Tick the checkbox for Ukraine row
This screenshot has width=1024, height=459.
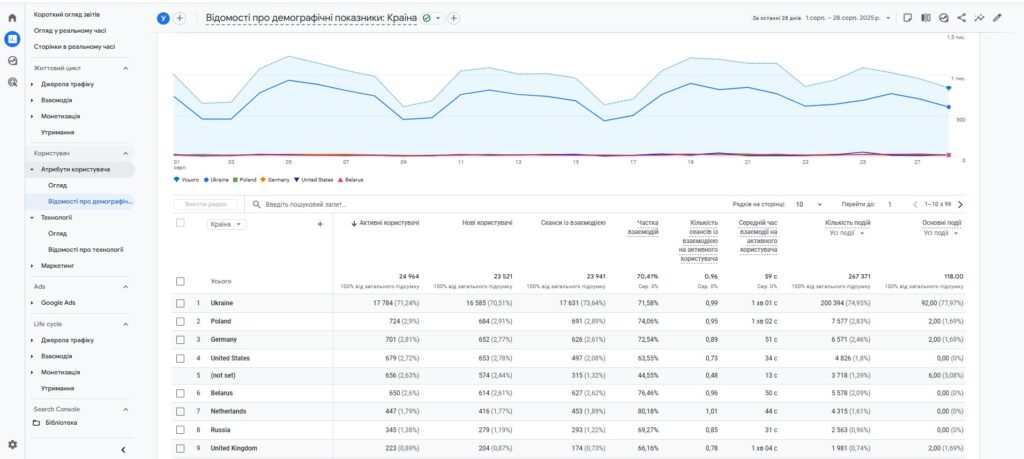pos(180,303)
